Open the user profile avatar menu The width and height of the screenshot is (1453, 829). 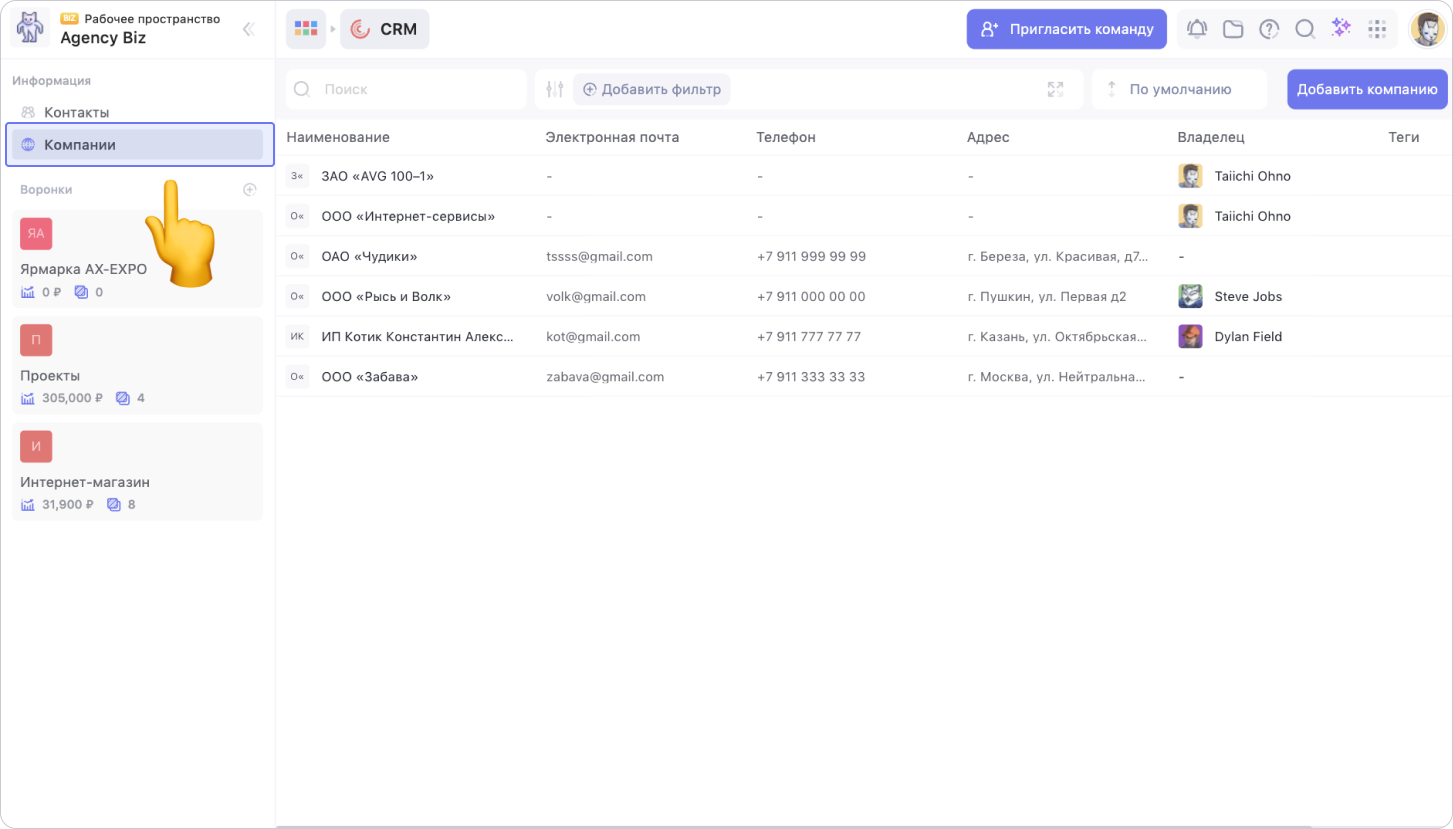pos(1427,29)
